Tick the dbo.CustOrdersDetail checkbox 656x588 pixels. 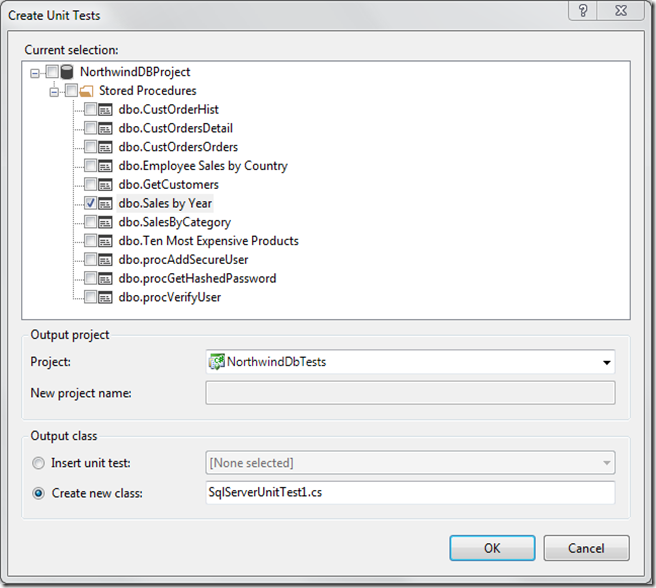click(x=91, y=128)
